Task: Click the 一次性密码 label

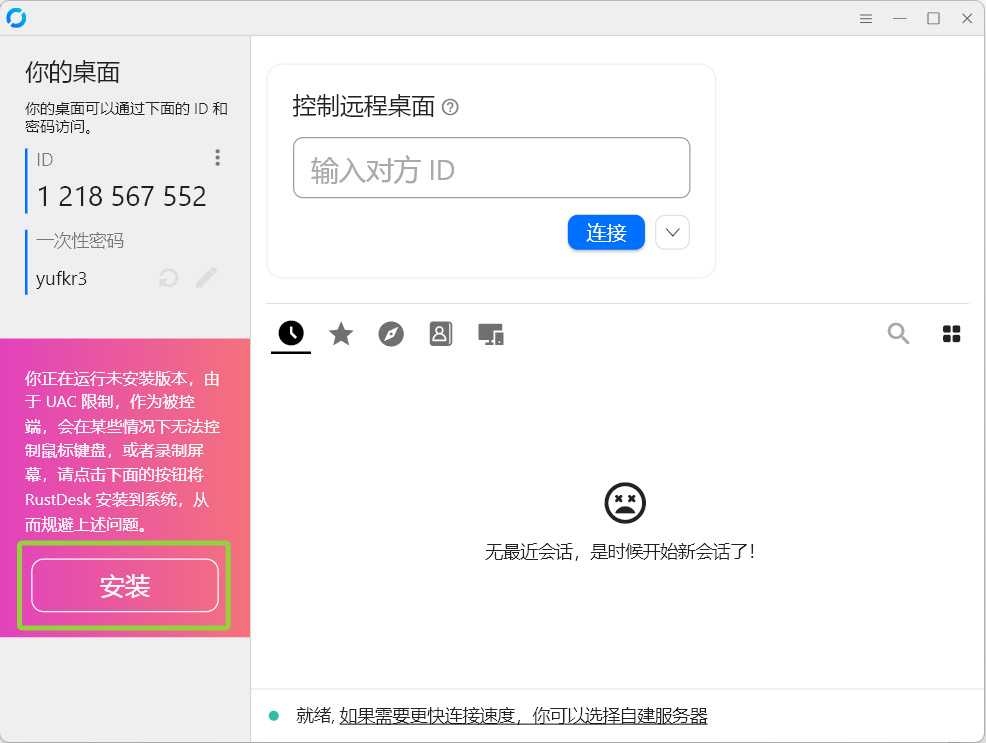Action: click(80, 241)
